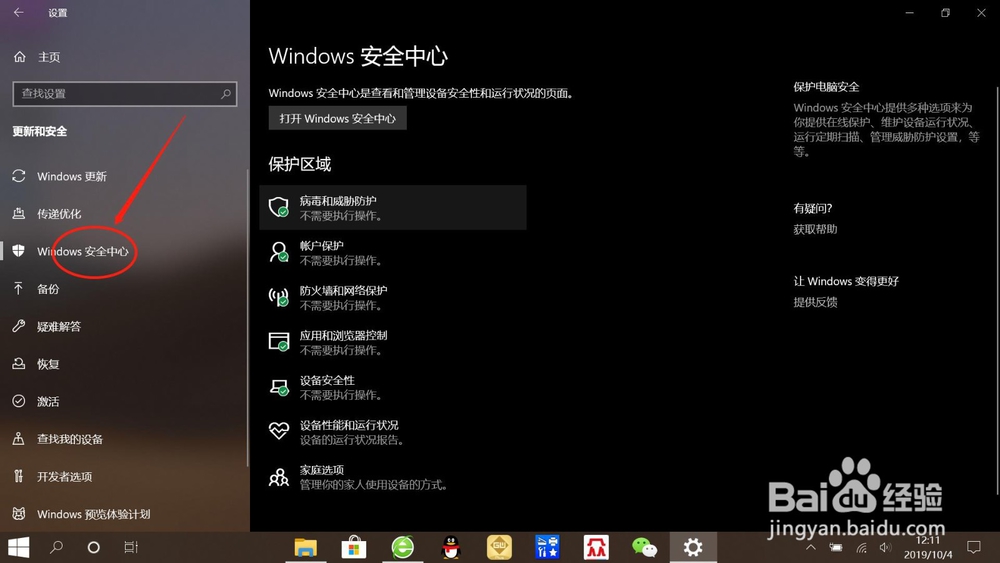
Task: Open 应用和浏览器控制 protection area
Action: [x=393, y=342]
